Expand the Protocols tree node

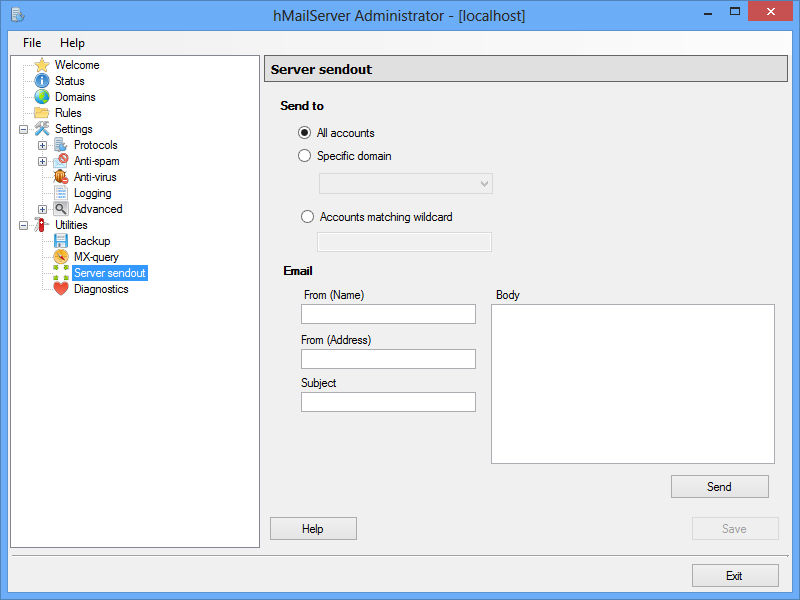coord(42,145)
